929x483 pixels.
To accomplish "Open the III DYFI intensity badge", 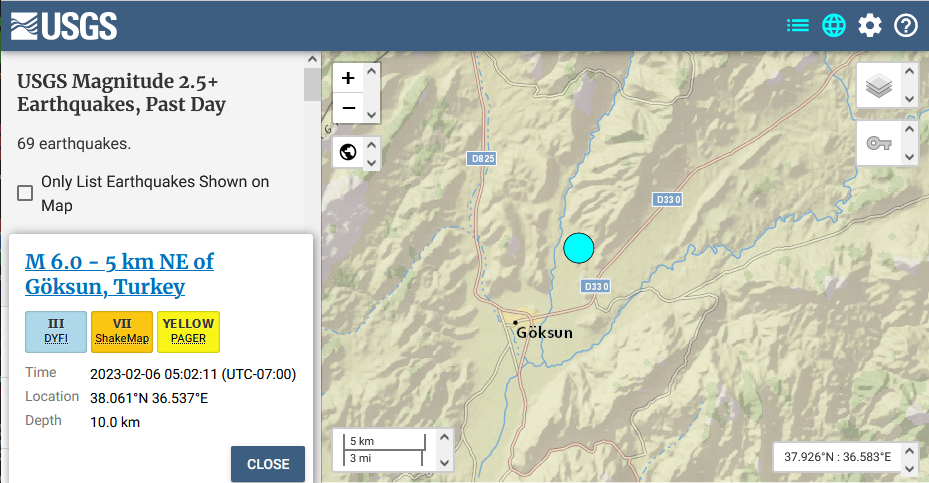I will [x=56, y=332].
